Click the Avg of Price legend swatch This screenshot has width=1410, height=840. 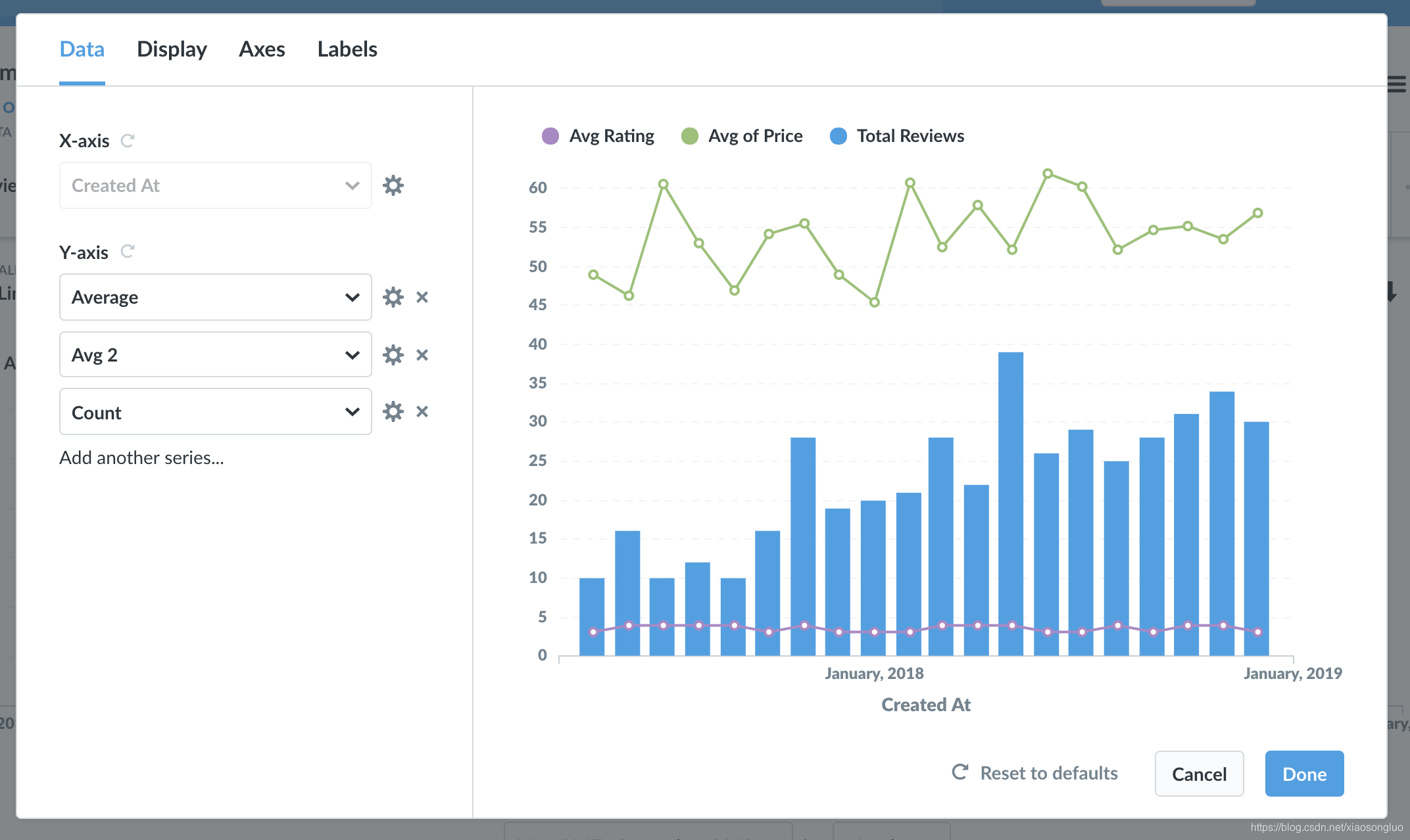pos(689,136)
